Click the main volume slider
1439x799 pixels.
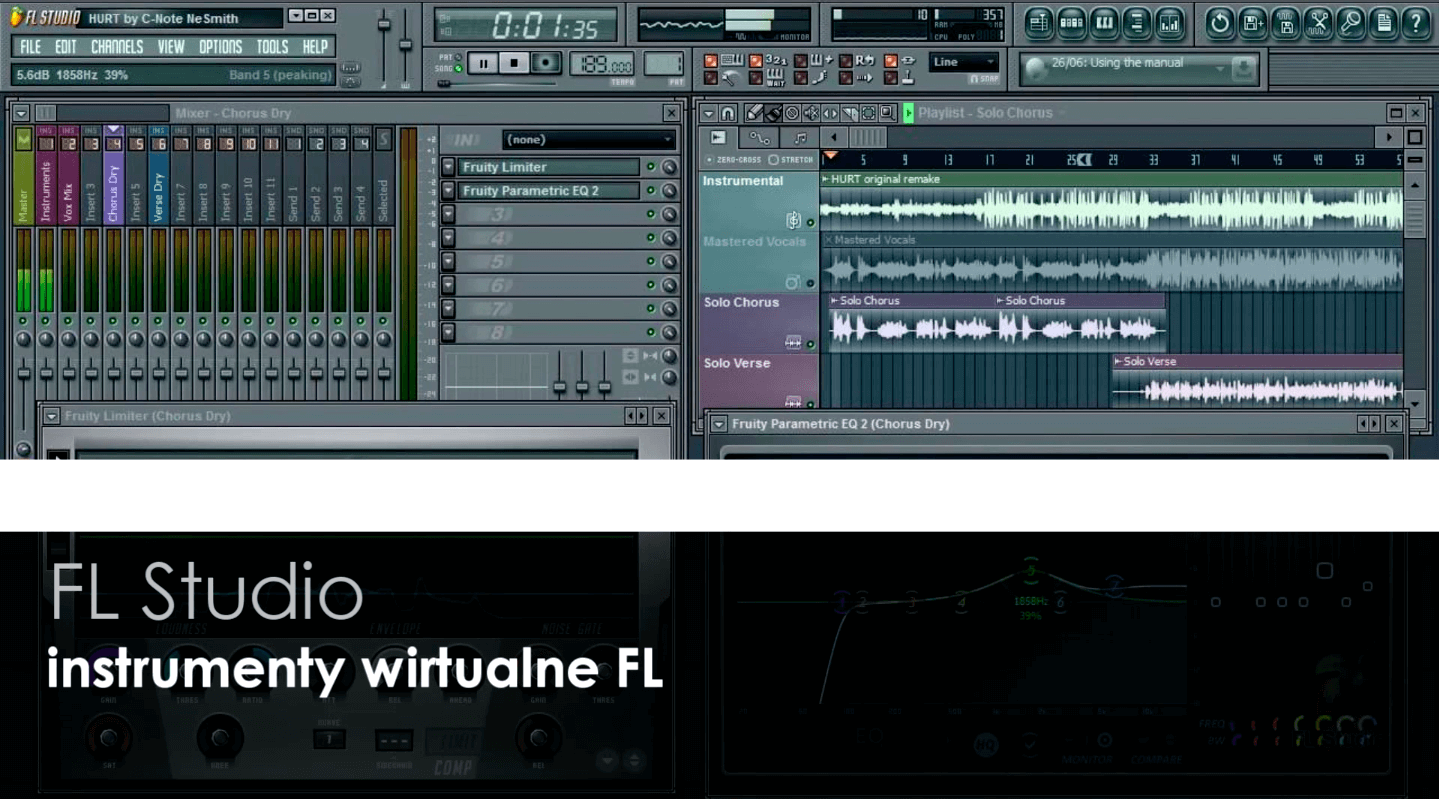pos(383,44)
